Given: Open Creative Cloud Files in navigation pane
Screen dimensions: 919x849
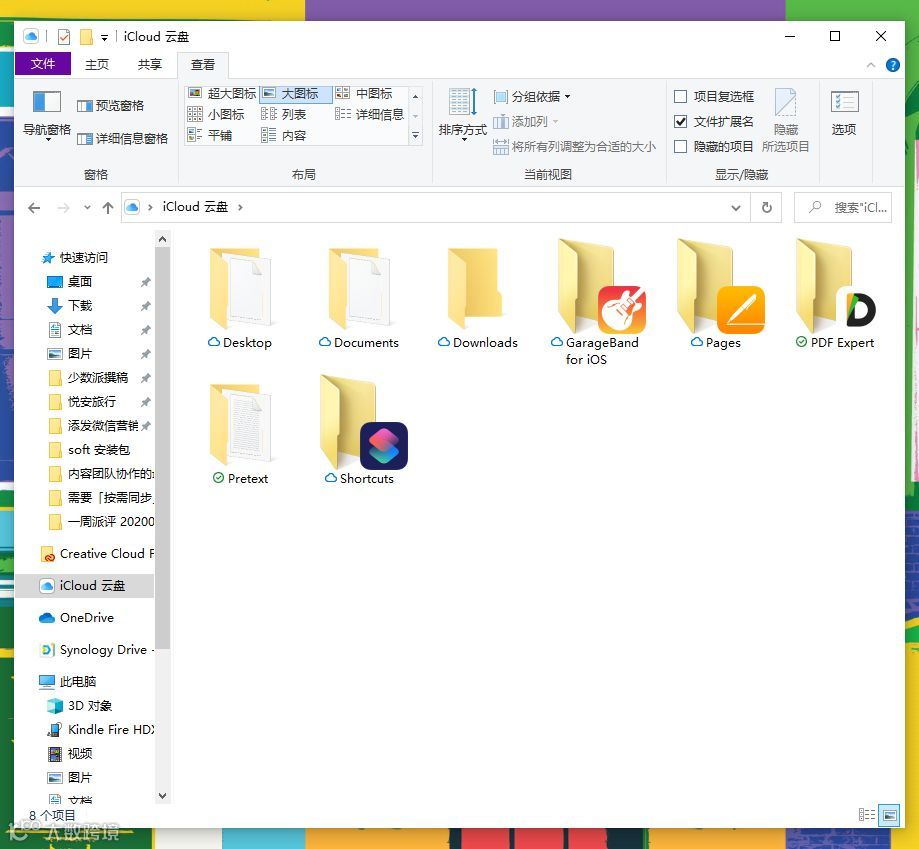Looking at the screenshot, I should (96, 554).
